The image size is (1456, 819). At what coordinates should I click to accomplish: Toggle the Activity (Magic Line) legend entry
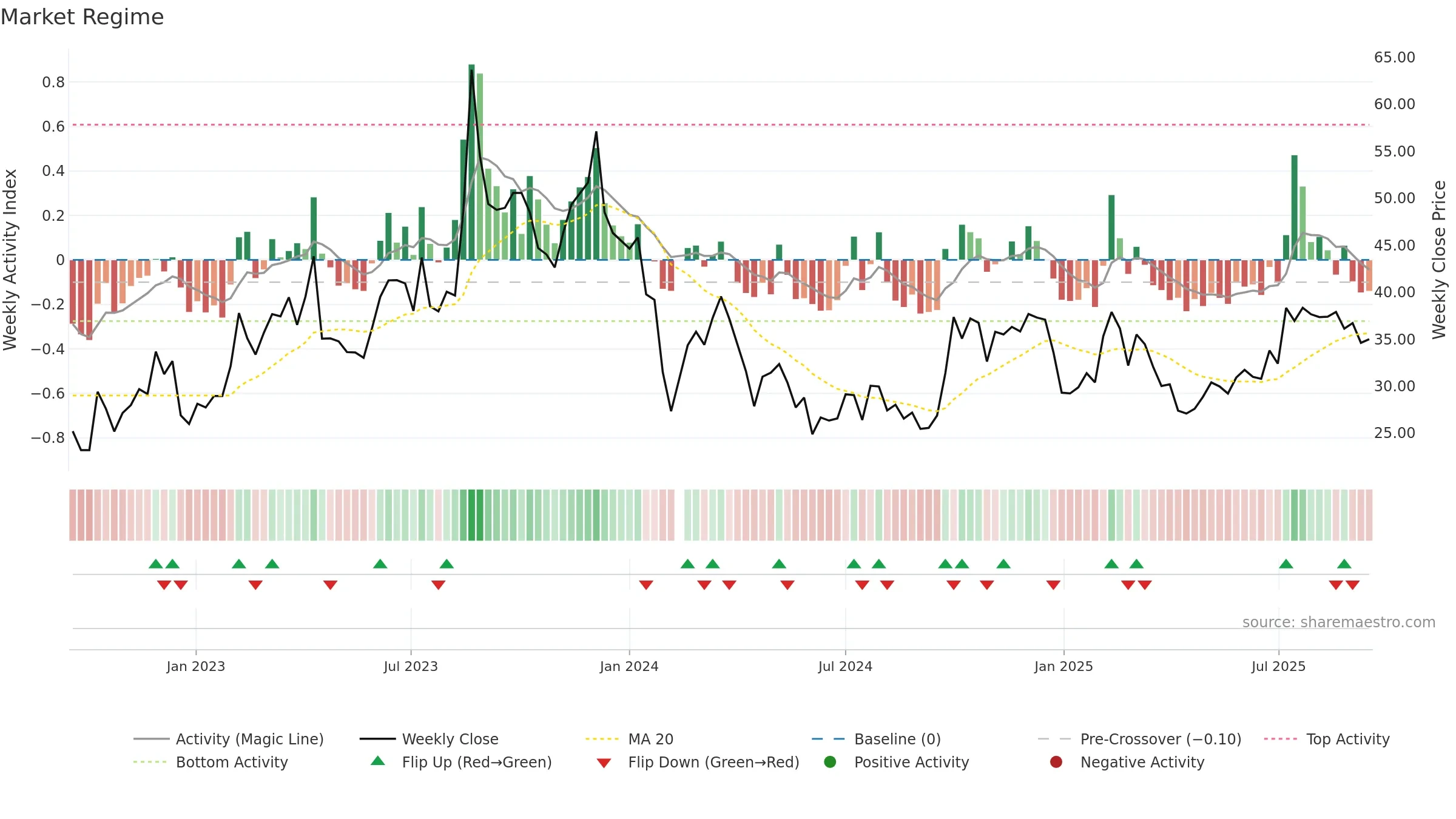click(x=229, y=739)
